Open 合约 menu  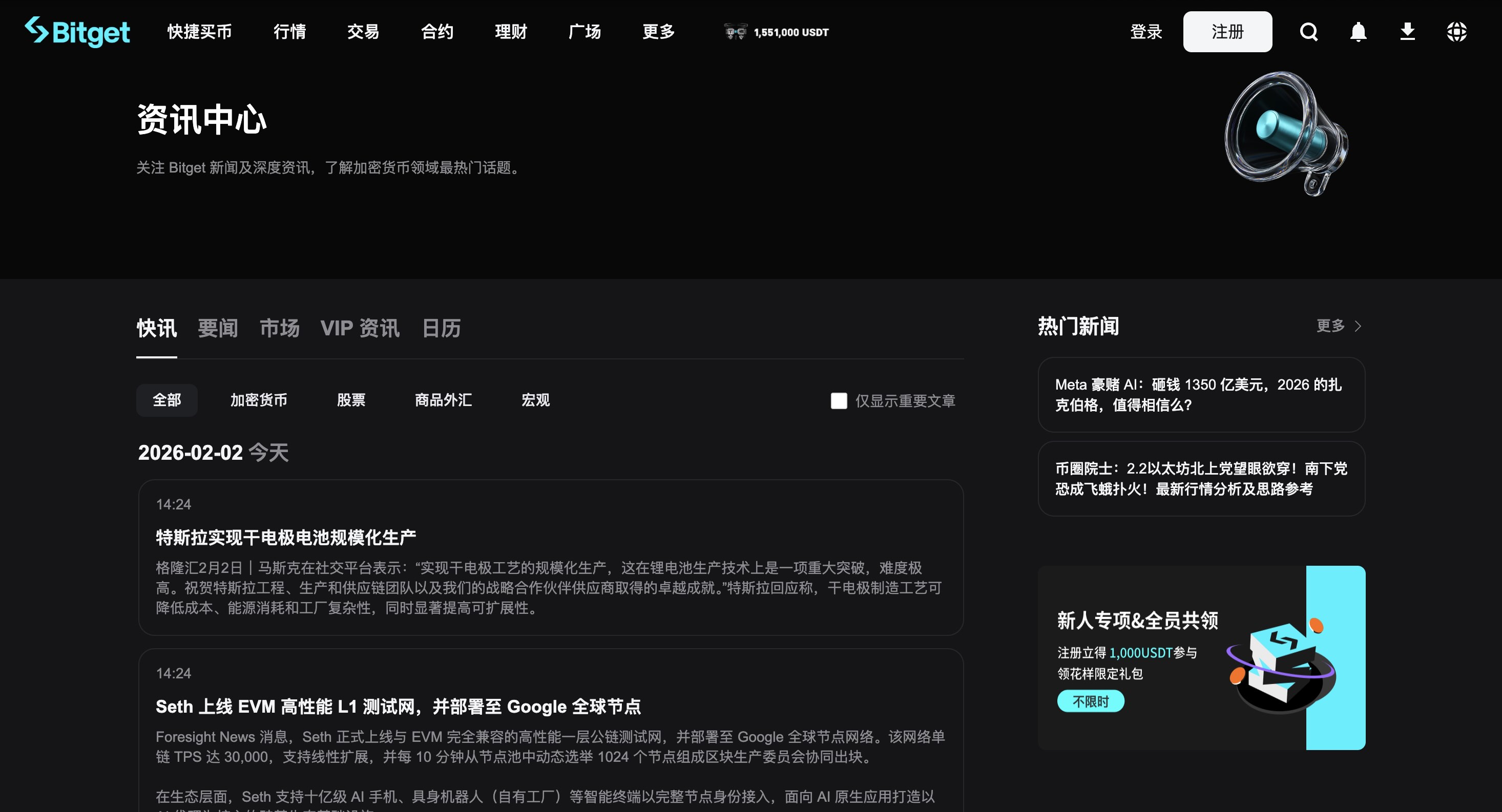pyautogui.click(x=437, y=31)
